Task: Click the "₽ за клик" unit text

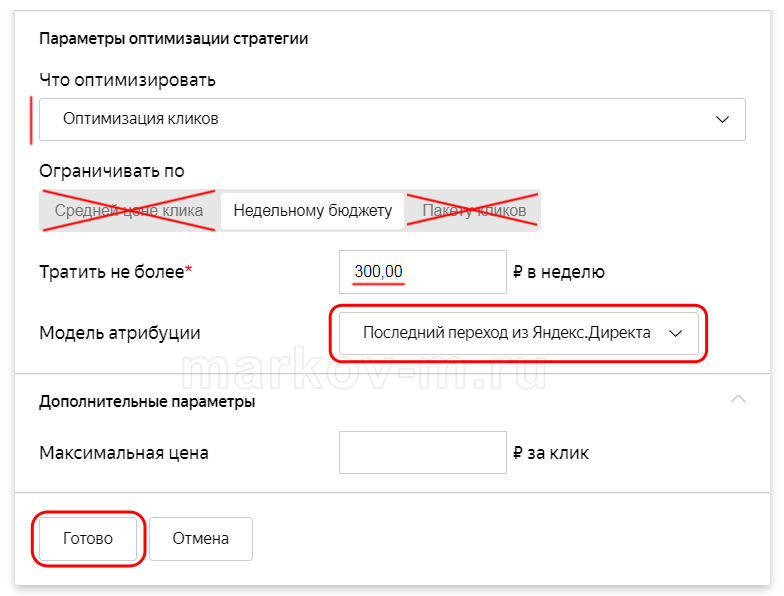Action: click(x=551, y=453)
